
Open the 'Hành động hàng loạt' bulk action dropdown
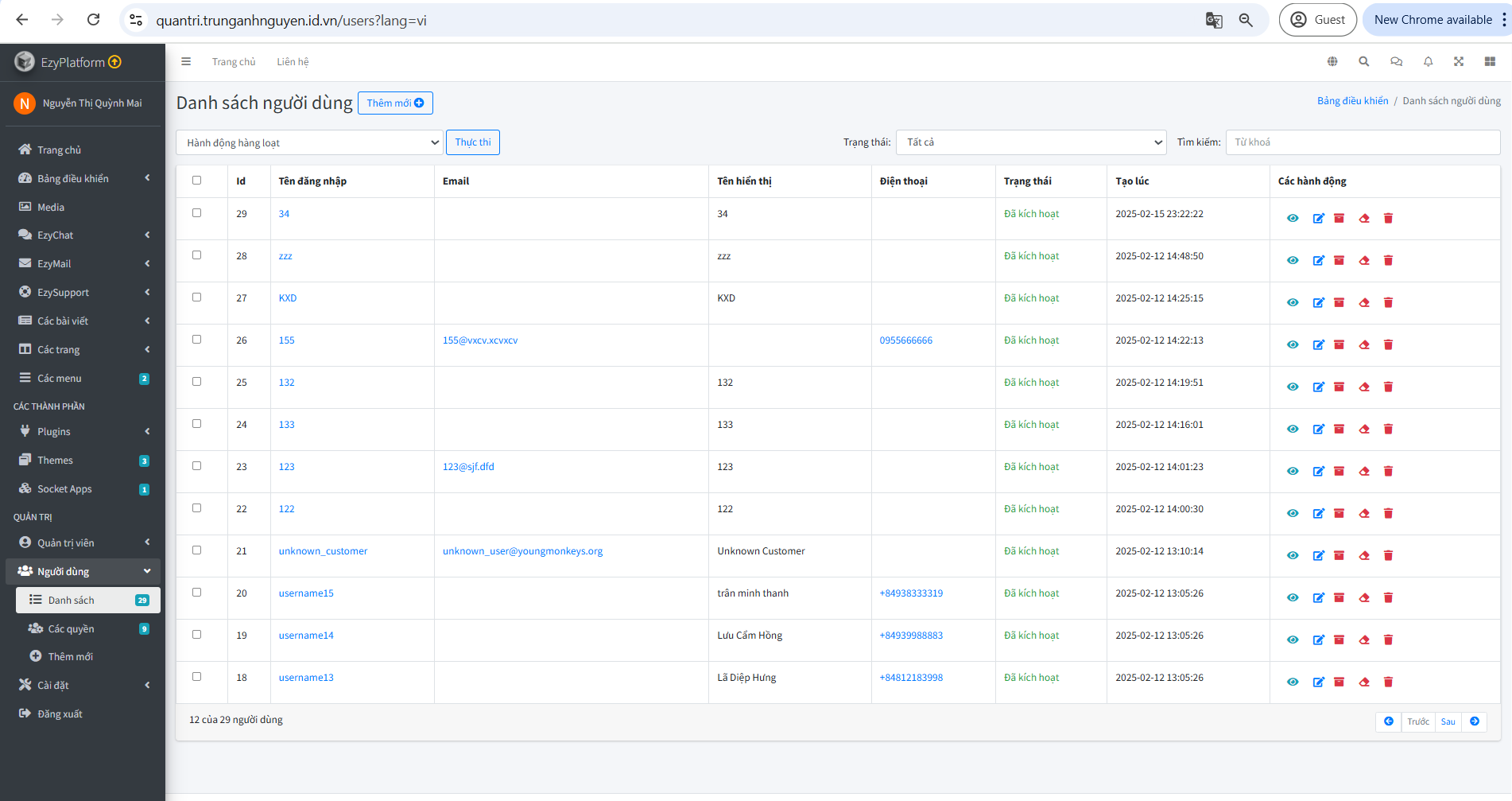pos(309,142)
